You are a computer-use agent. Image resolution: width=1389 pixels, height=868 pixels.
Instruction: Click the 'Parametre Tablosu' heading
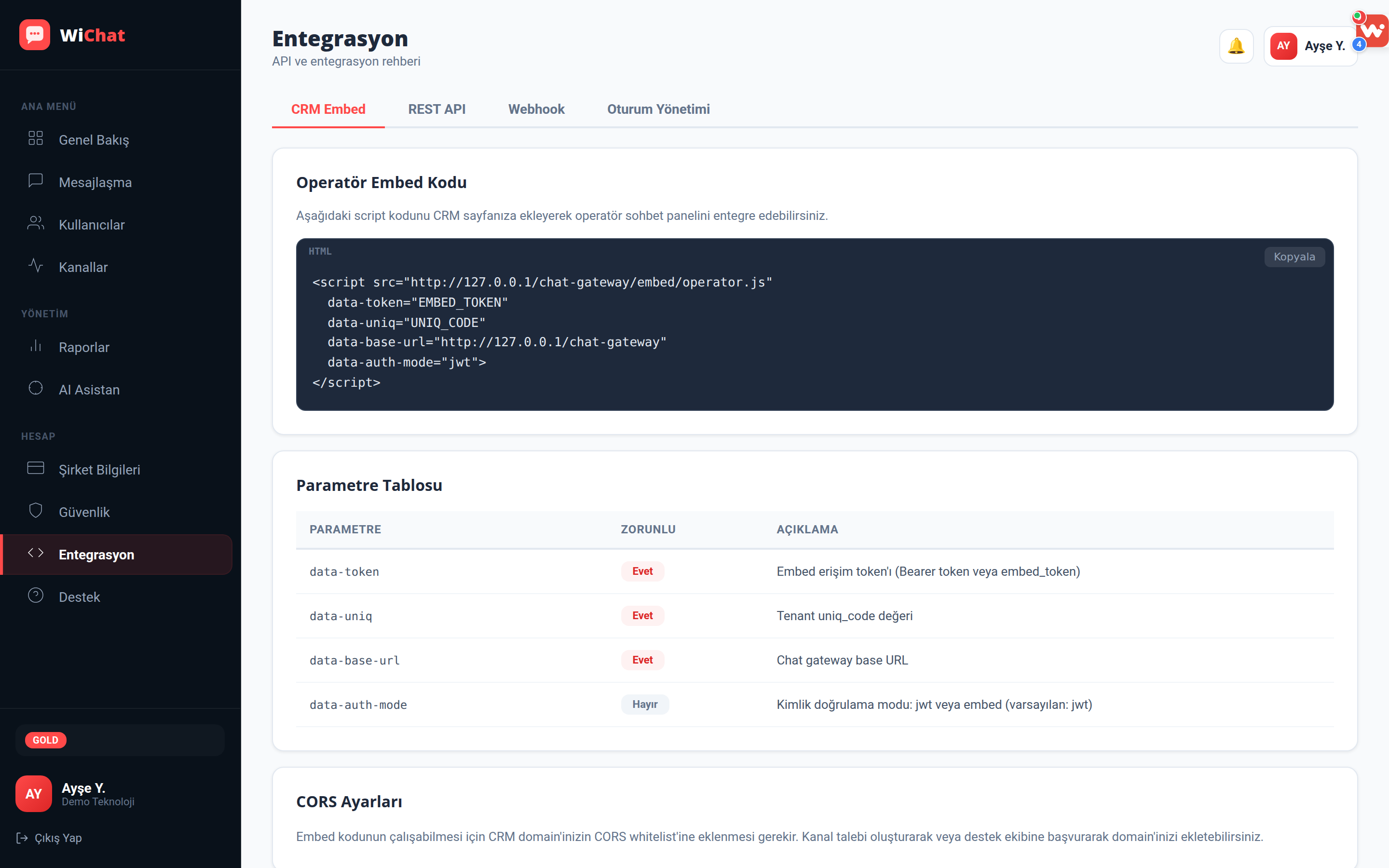pos(369,486)
